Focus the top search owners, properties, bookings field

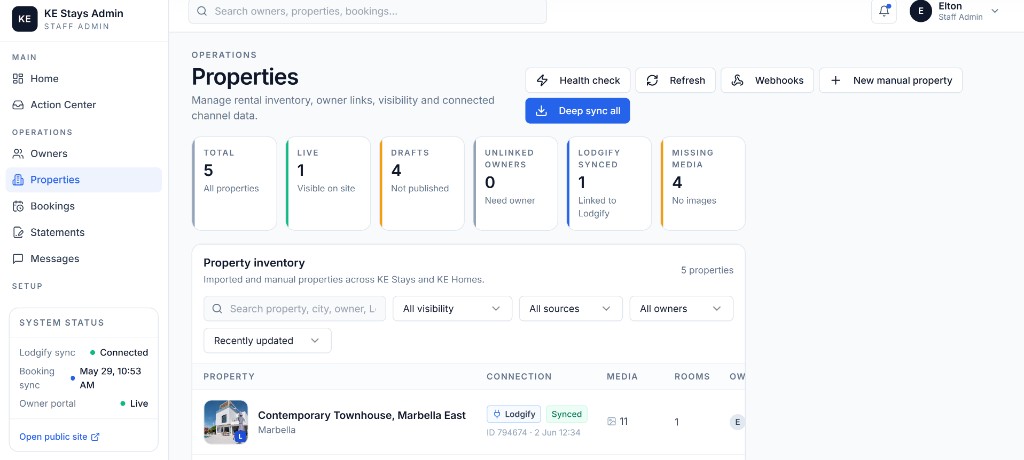pyautogui.click(x=368, y=11)
